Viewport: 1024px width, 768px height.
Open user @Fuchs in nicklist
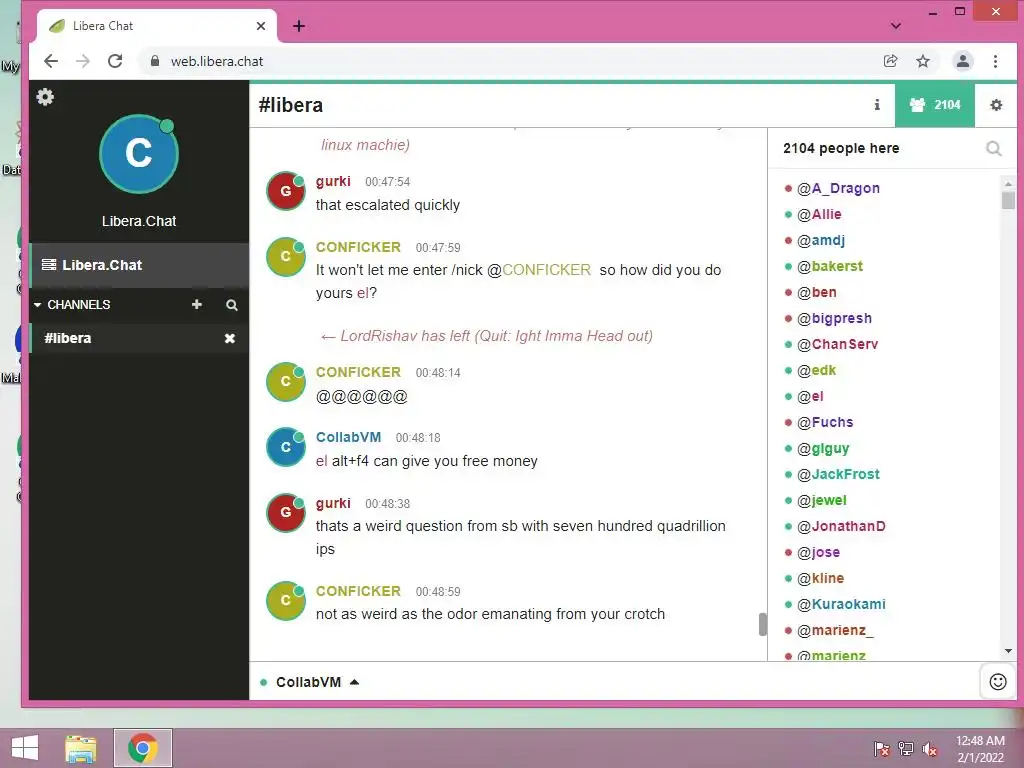[825, 423]
